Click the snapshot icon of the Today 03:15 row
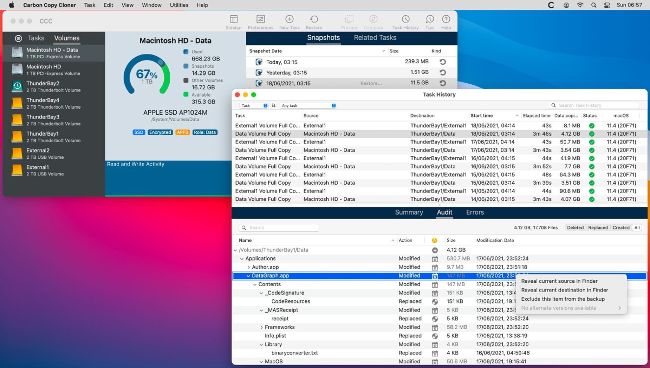This screenshot has width=650, height=368. coord(259,62)
